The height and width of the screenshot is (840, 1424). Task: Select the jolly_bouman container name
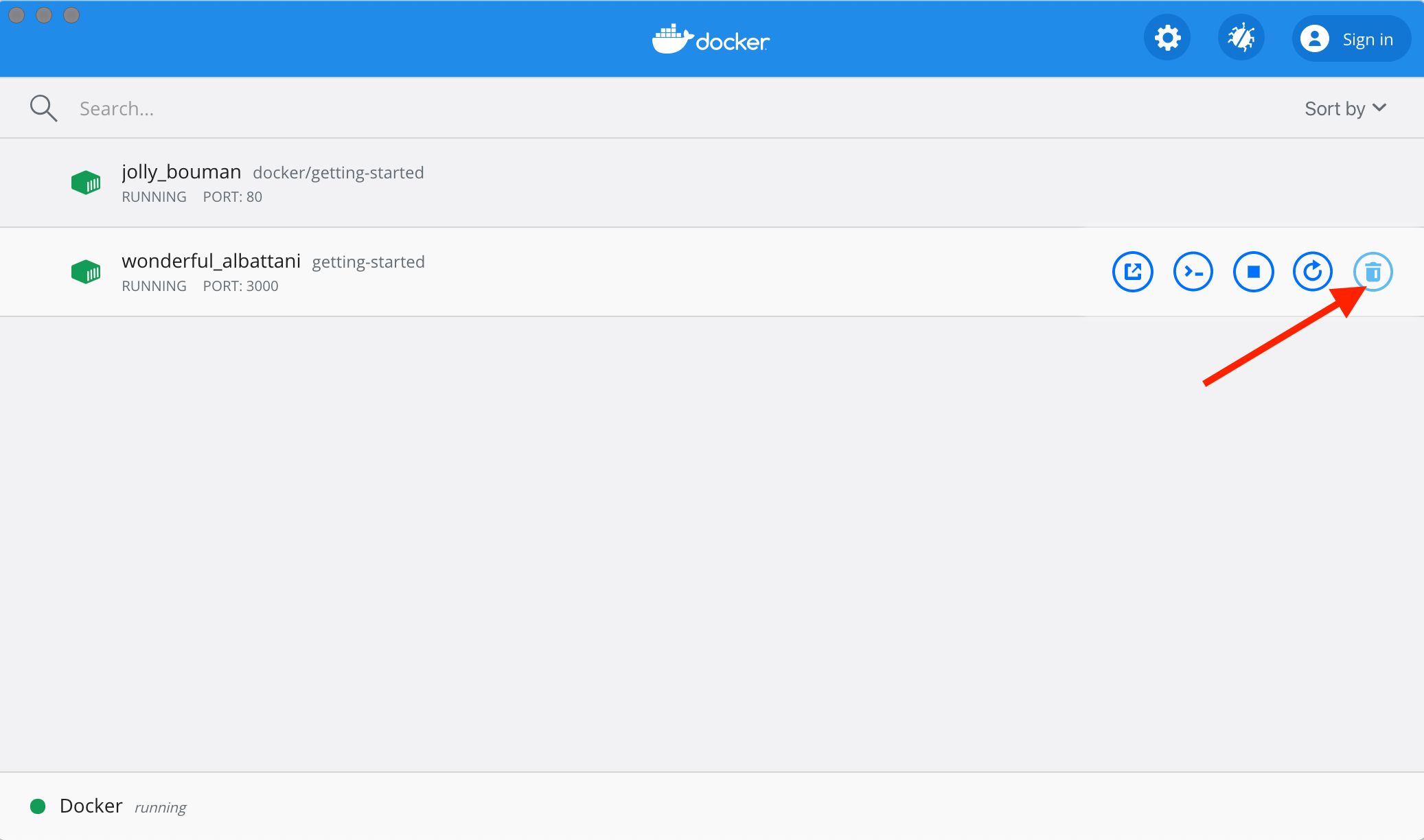coord(181,172)
